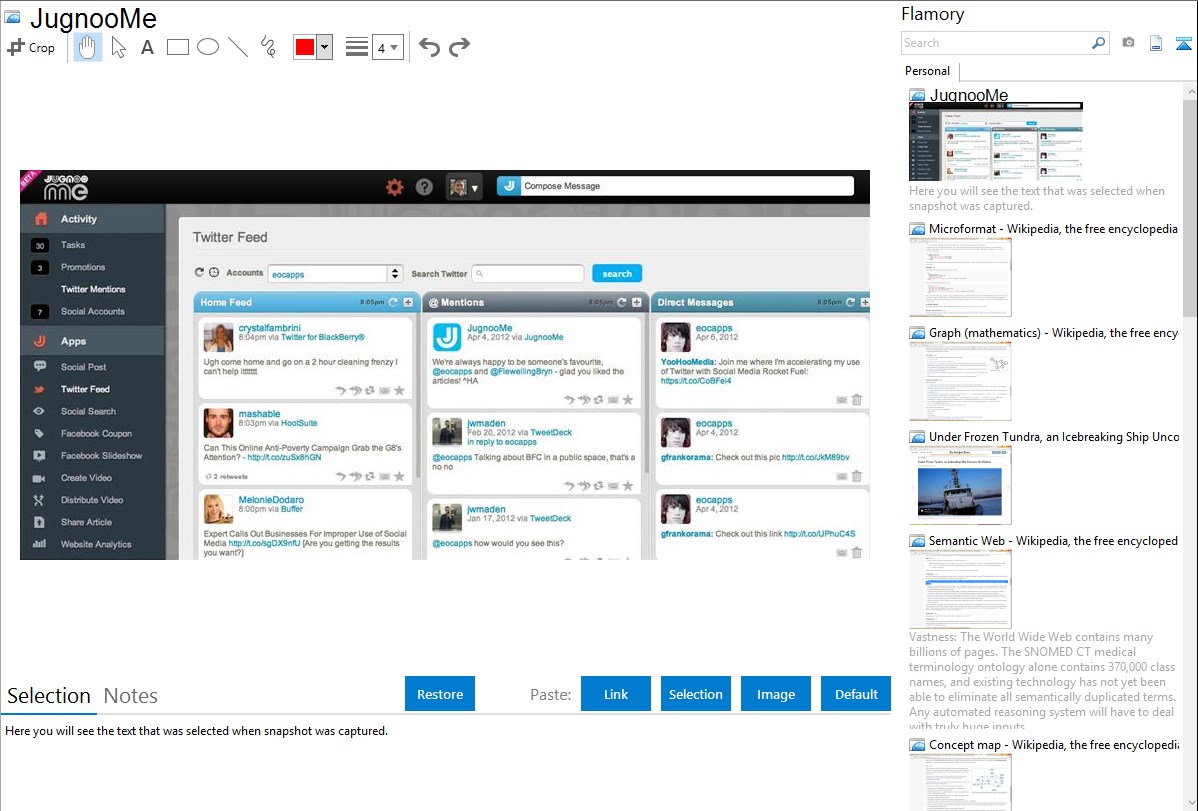The width and height of the screenshot is (1198, 811).
Task: Select the arrow pointer tool
Action: pyautogui.click(x=118, y=47)
